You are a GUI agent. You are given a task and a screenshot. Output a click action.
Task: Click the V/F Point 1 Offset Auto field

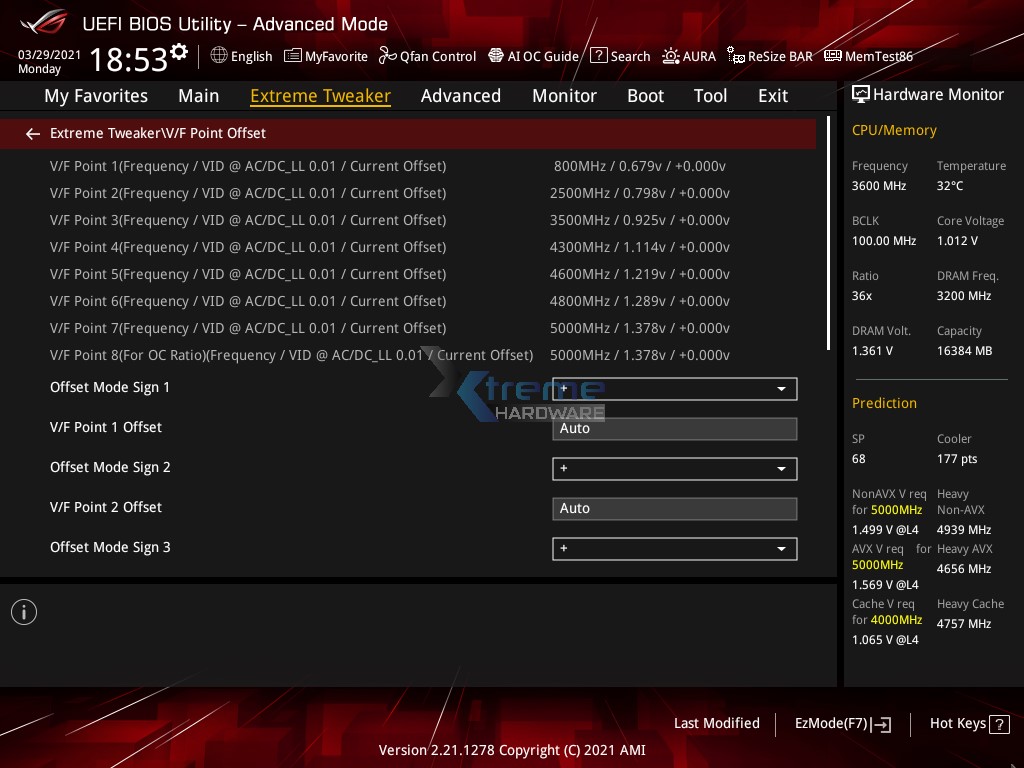point(674,428)
